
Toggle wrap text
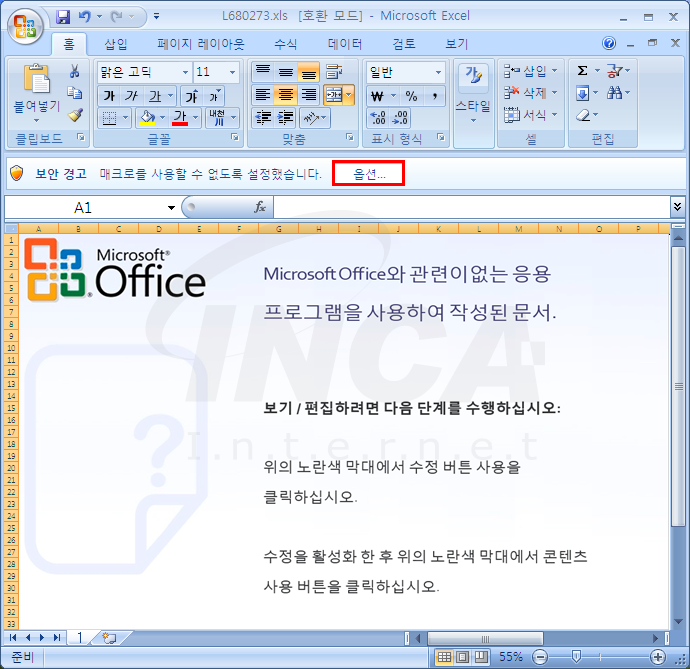tap(334, 71)
